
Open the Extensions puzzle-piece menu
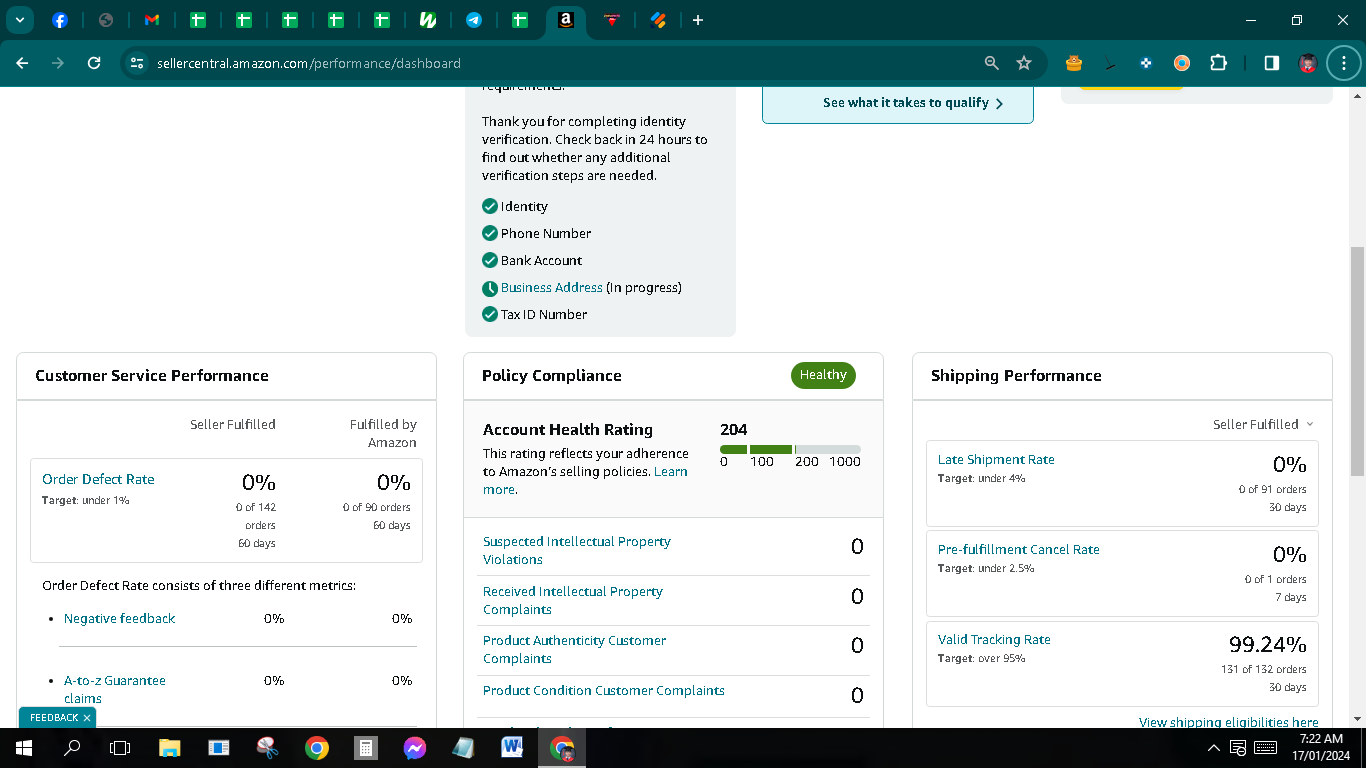click(1218, 63)
